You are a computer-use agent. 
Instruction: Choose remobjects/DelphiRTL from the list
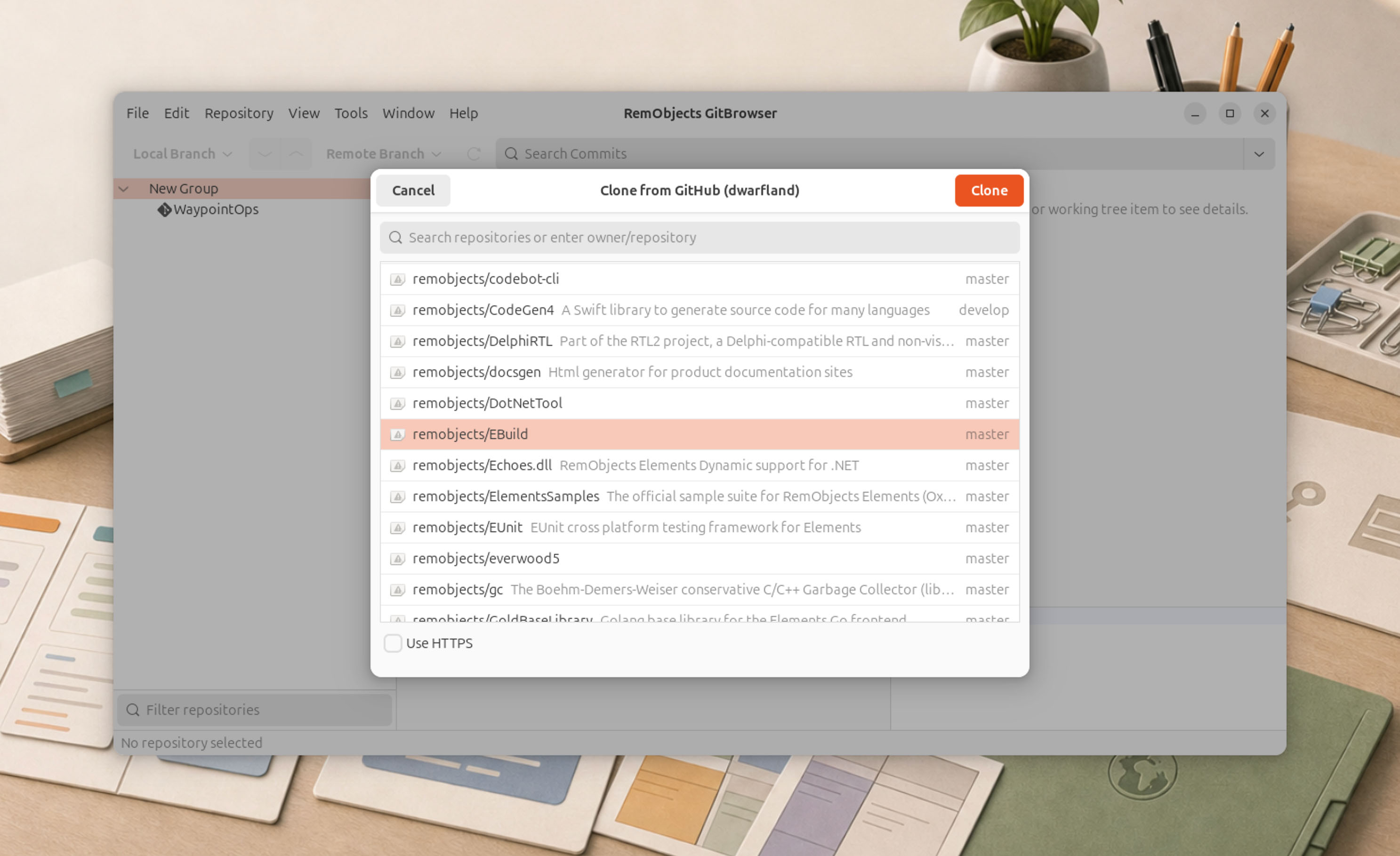tap(700, 341)
